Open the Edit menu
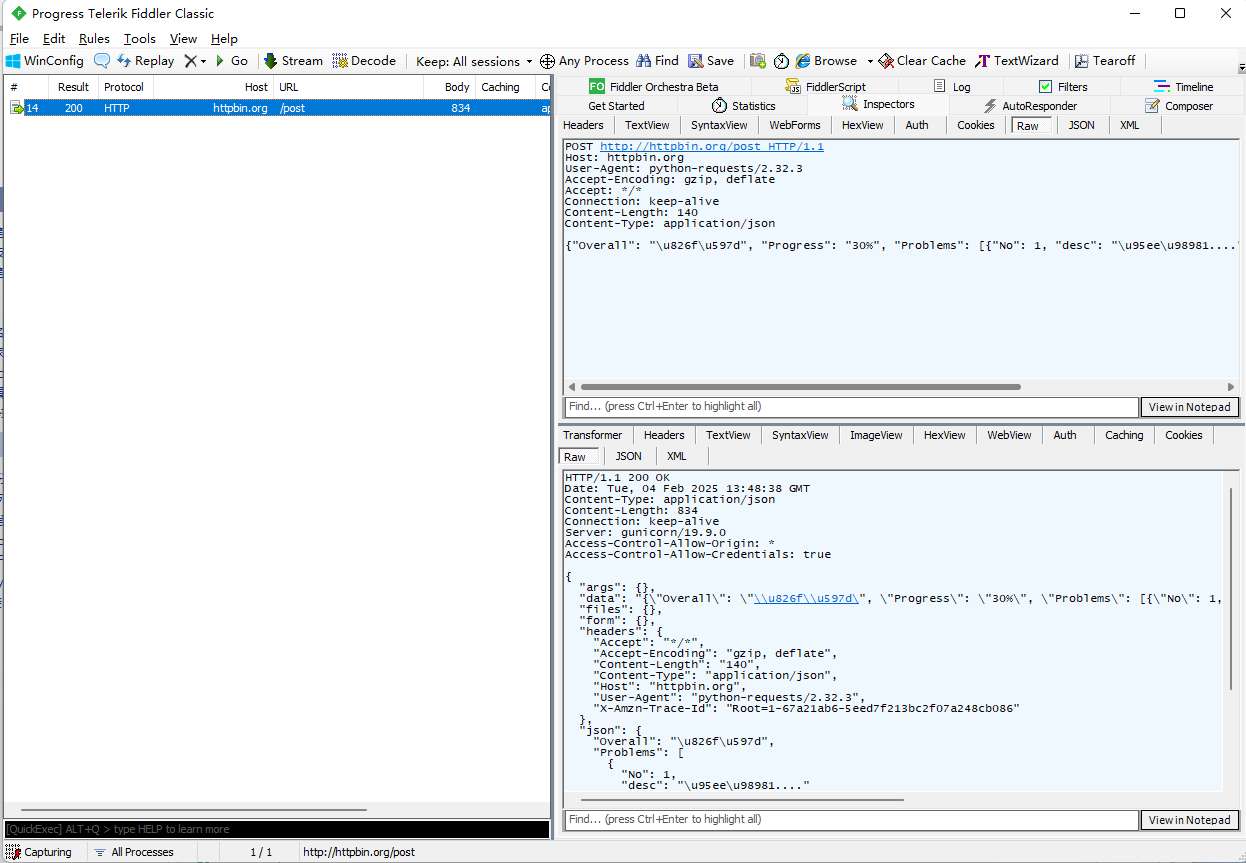1246x863 pixels. click(x=54, y=38)
